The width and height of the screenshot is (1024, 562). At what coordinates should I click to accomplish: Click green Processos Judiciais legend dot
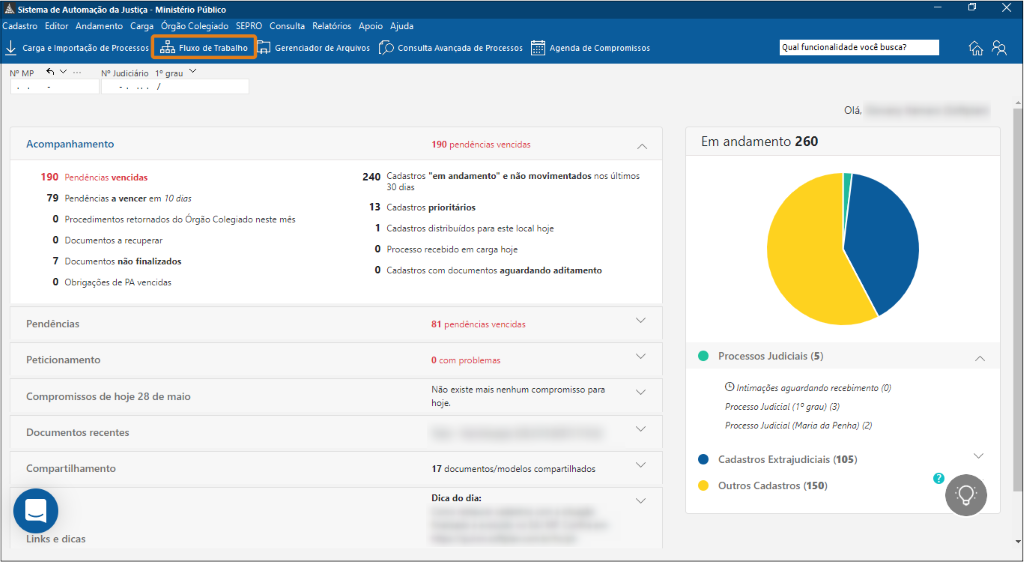703,356
